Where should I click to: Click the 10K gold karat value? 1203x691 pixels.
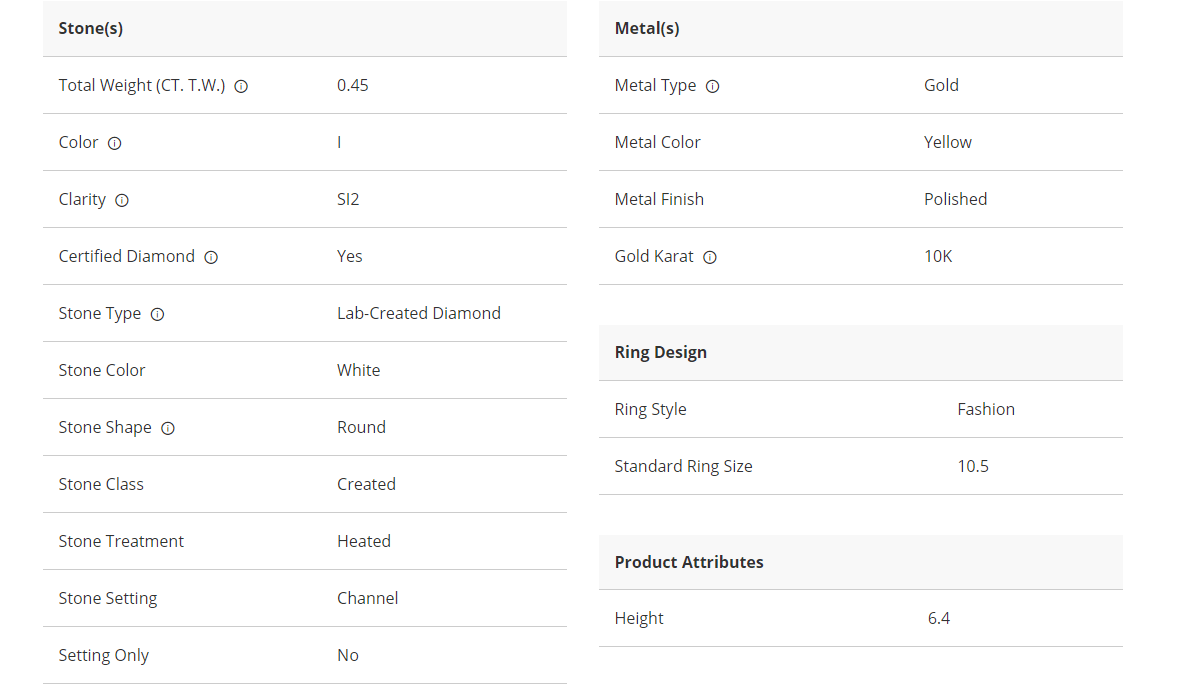coord(938,256)
